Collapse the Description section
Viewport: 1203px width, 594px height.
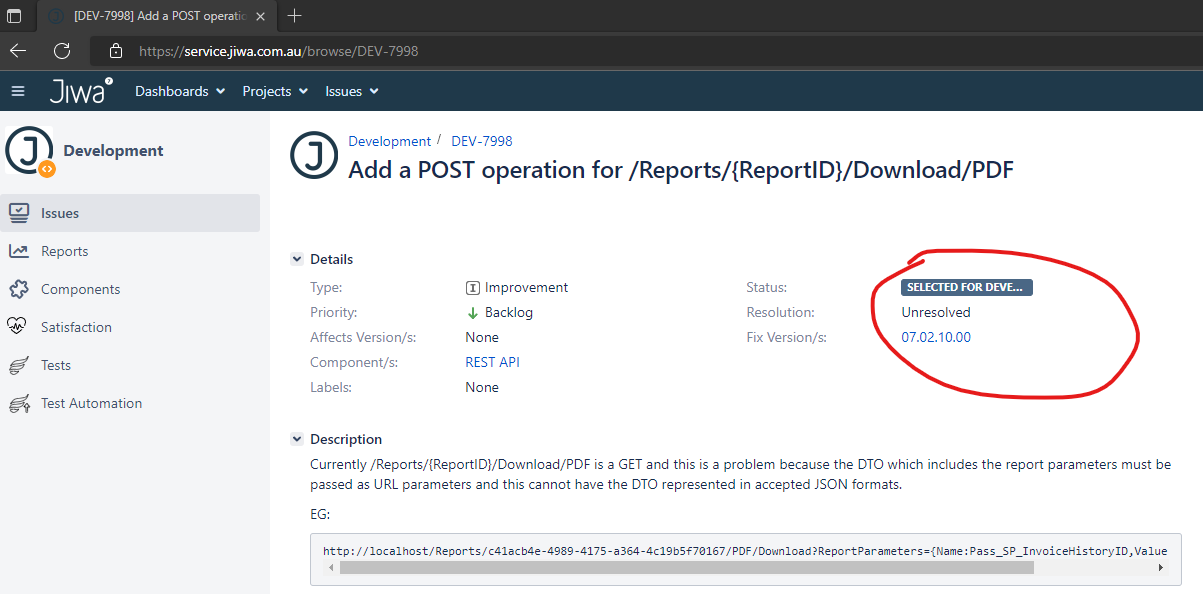tap(297, 439)
